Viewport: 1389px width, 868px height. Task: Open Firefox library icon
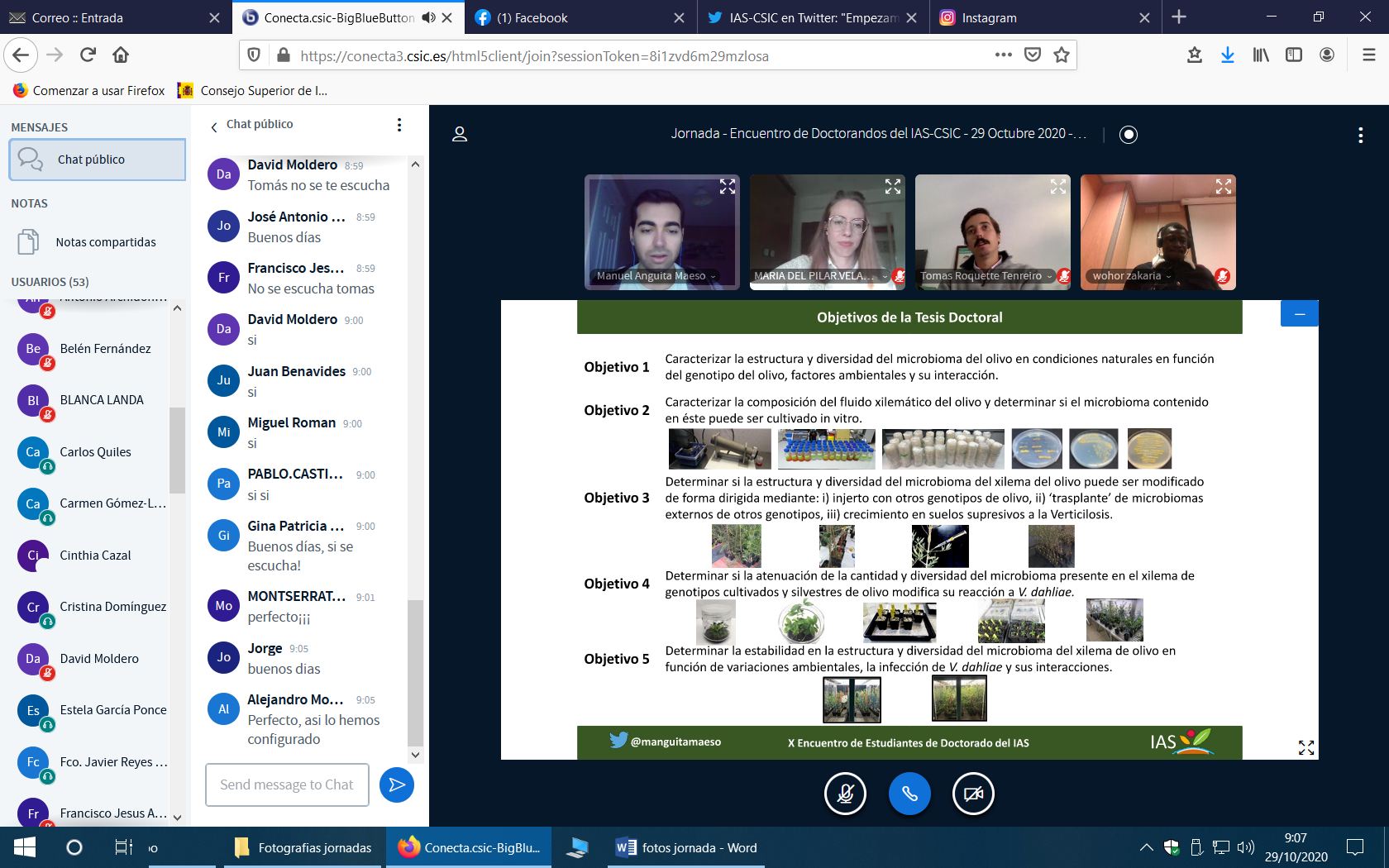tap(1261, 55)
